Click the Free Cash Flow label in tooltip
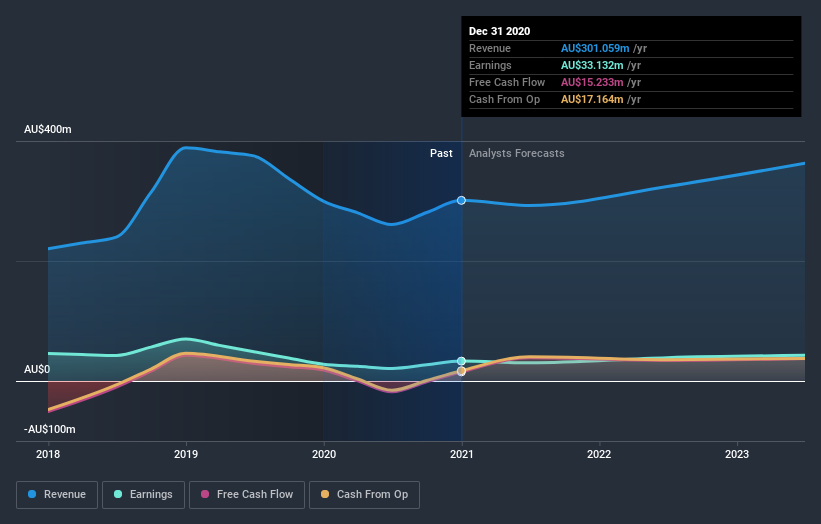This screenshot has width=821, height=524. [507, 82]
